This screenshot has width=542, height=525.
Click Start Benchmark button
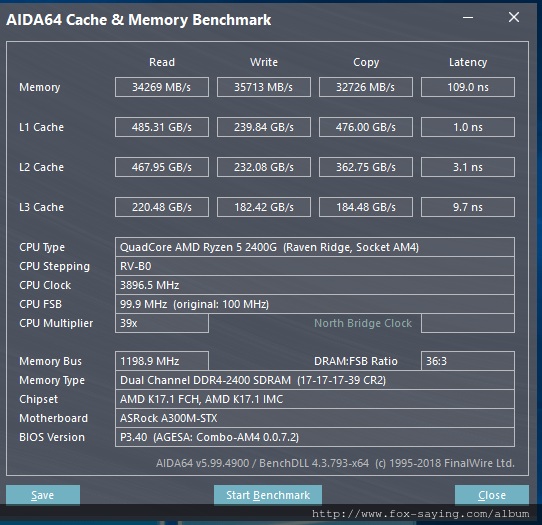pos(268,495)
